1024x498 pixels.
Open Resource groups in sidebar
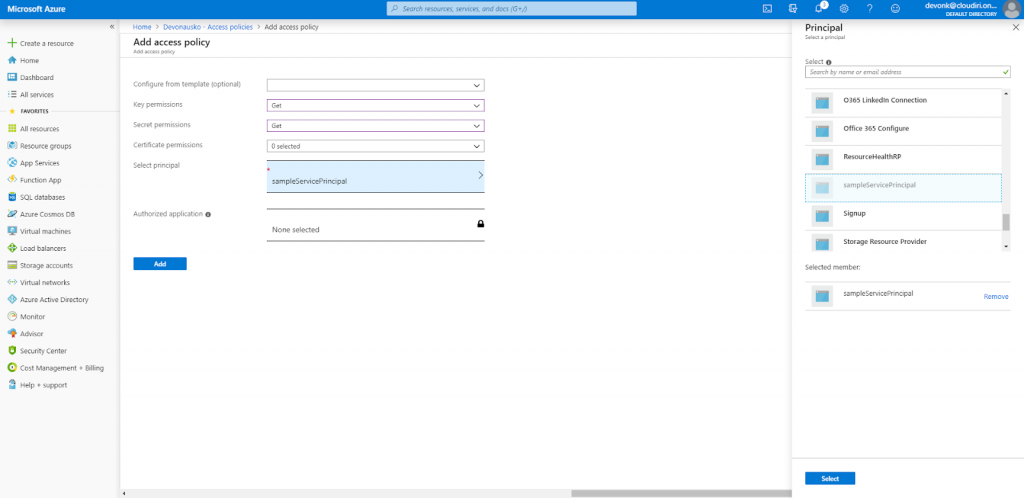coord(46,146)
